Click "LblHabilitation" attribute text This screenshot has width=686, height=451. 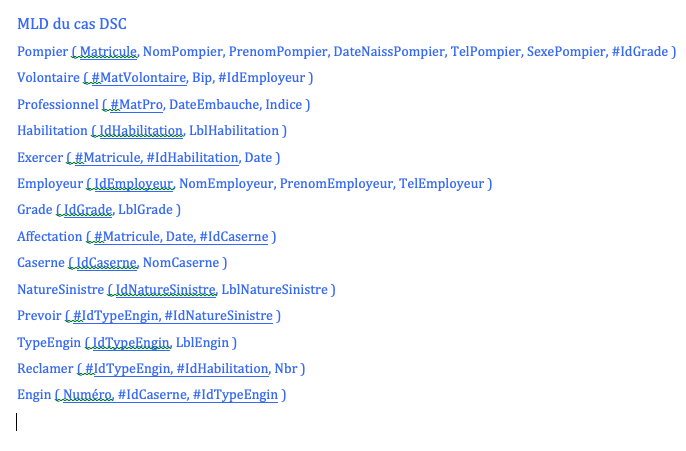(235, 130)
